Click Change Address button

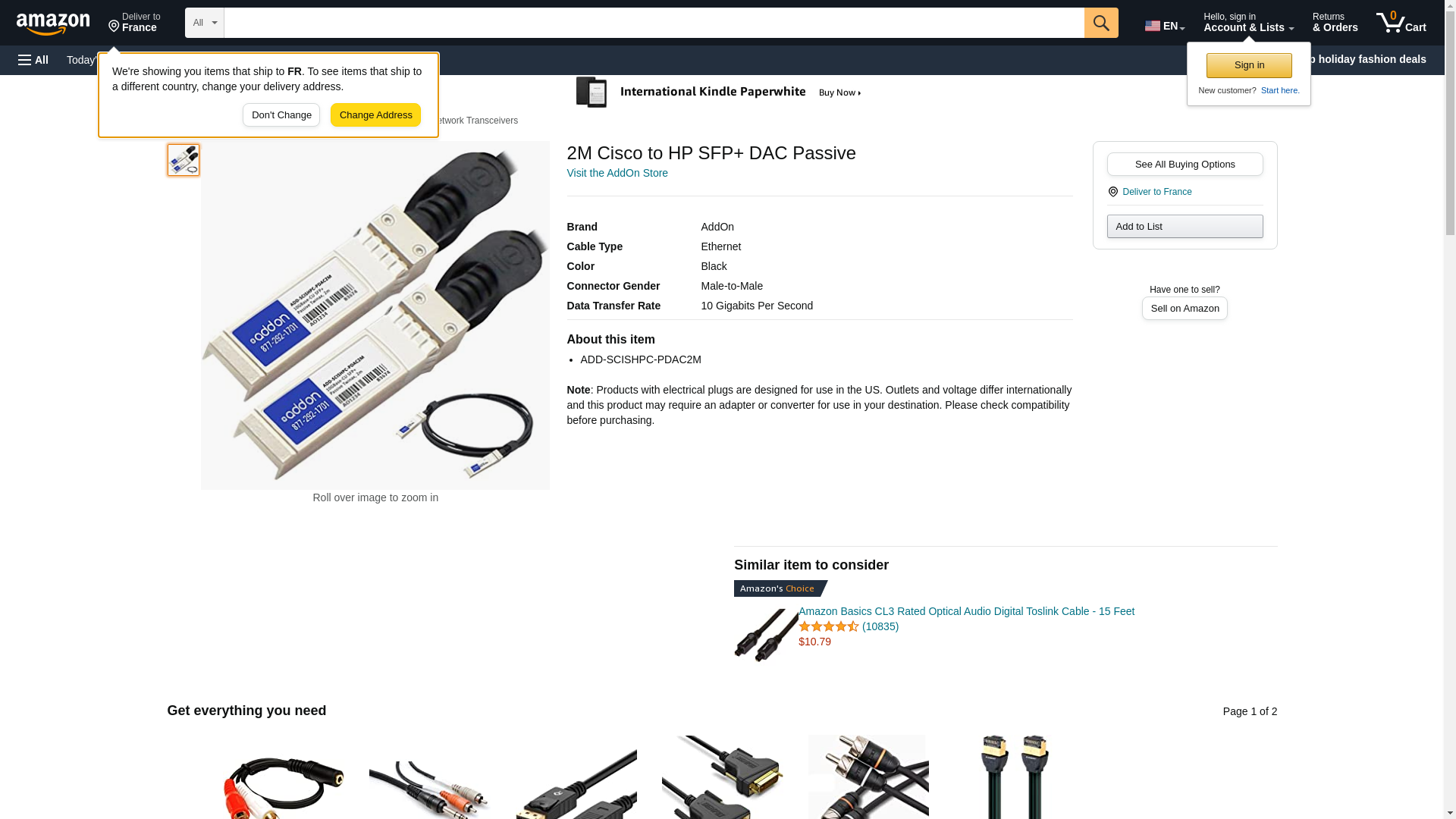[x=375, y=115]
